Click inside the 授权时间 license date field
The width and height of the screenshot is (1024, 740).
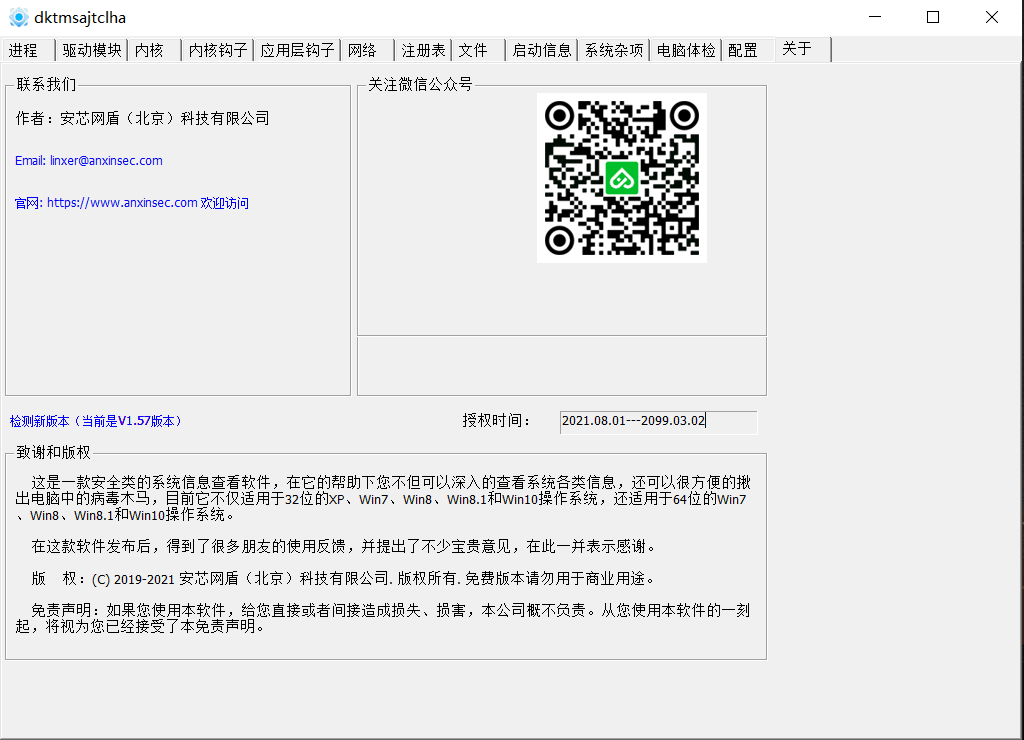tap(657, 422)
